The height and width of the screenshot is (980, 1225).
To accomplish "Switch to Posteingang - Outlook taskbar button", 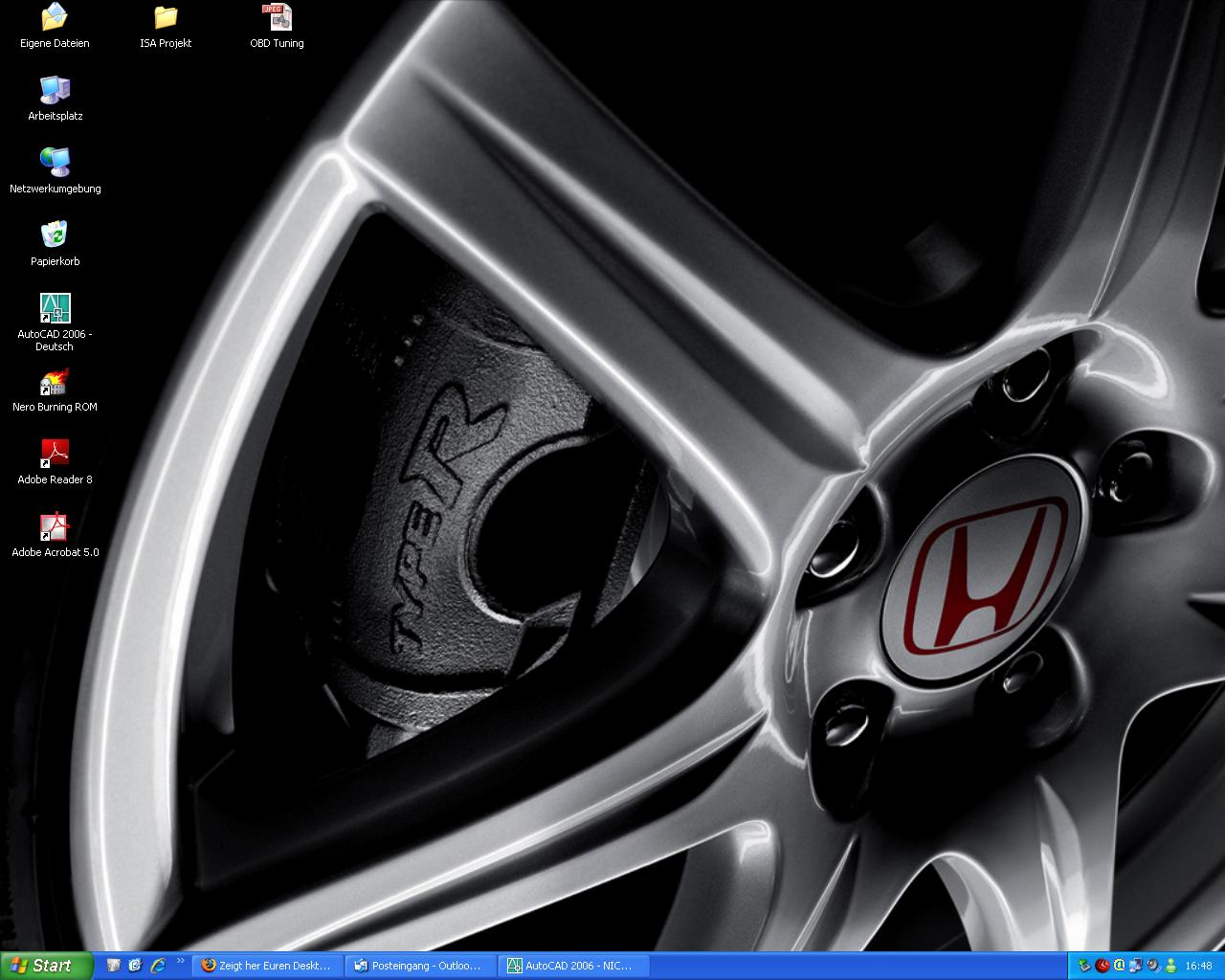I will coord(420,966).
